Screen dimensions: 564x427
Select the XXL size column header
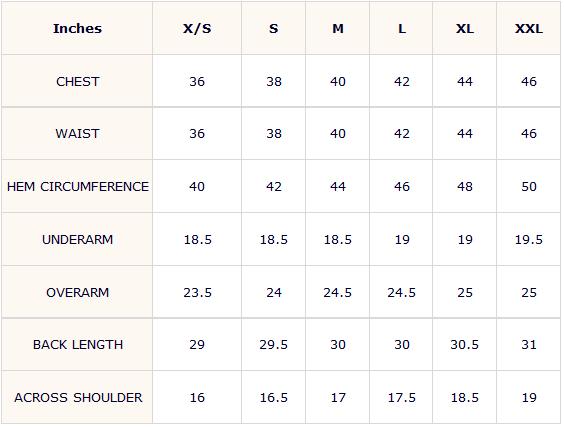529,28
